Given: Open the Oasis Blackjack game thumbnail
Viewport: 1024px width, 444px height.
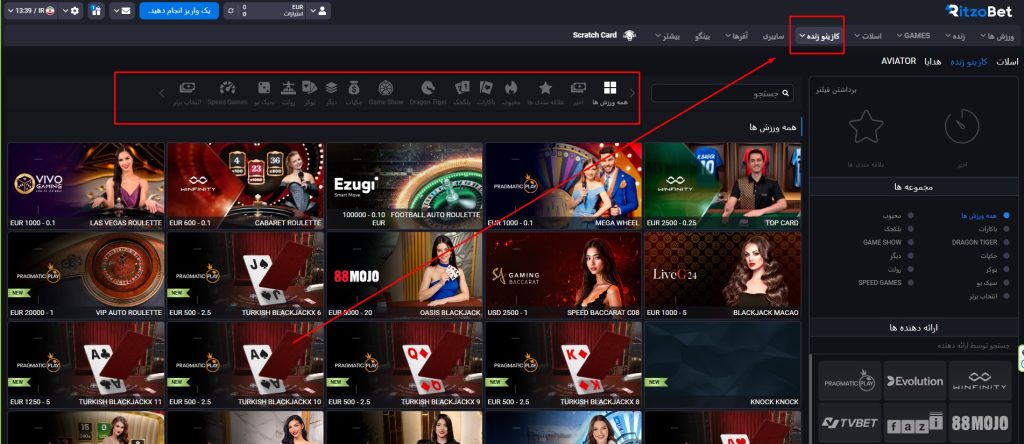Looking at the screenshot, I should pos(404,275).
